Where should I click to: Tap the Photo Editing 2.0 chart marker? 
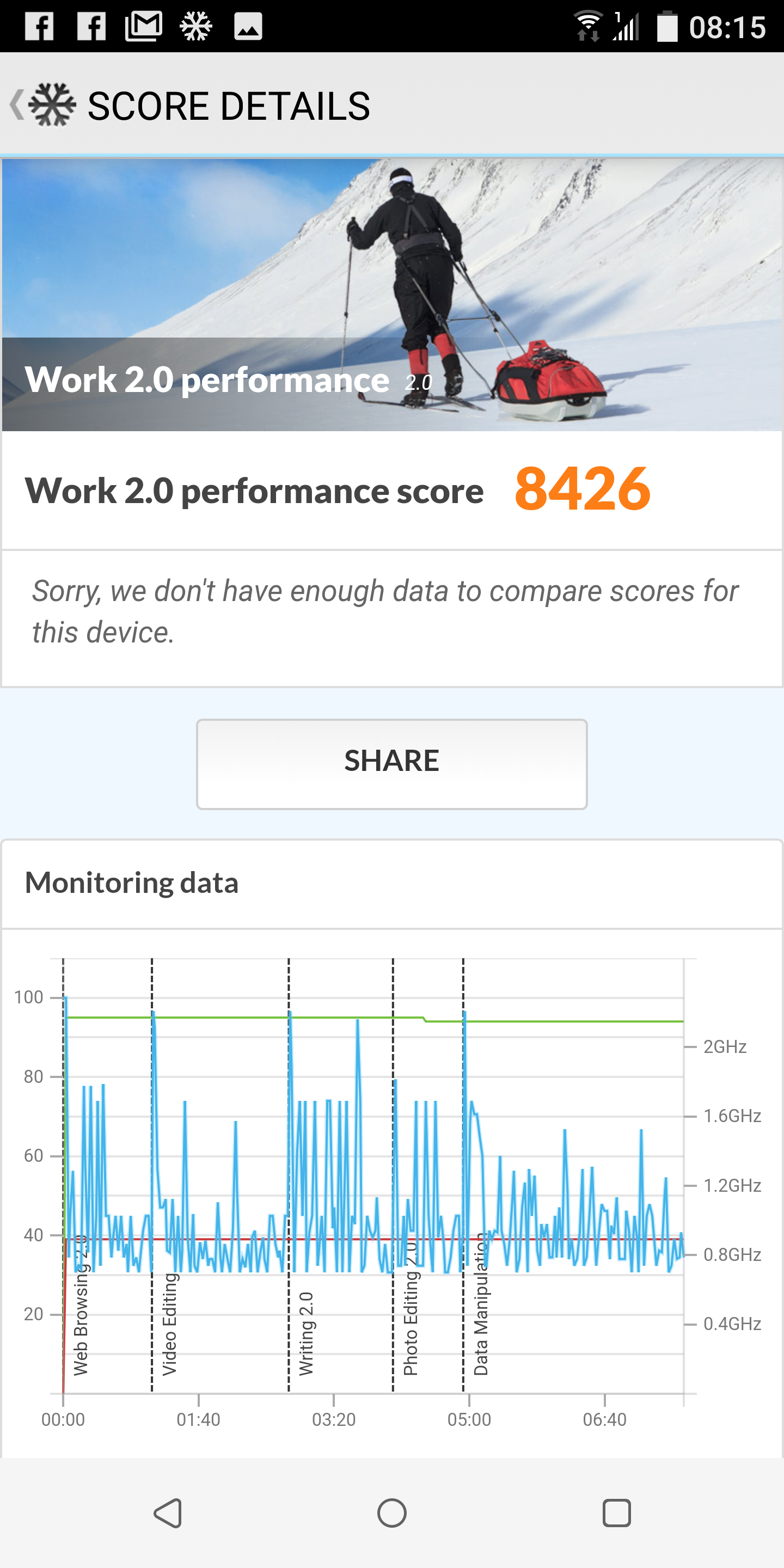point(411,1309)
